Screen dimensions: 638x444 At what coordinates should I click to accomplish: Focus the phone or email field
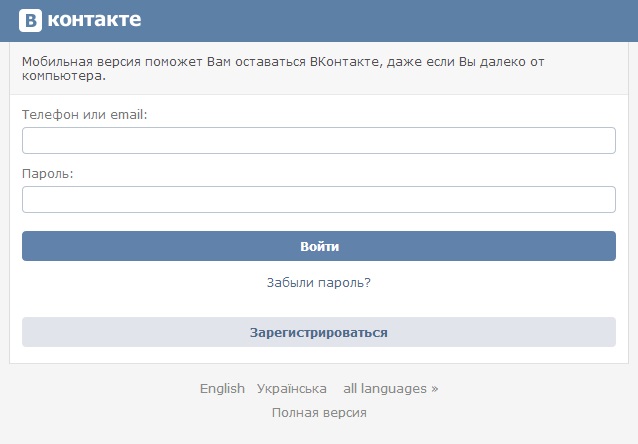click(319, 140)
